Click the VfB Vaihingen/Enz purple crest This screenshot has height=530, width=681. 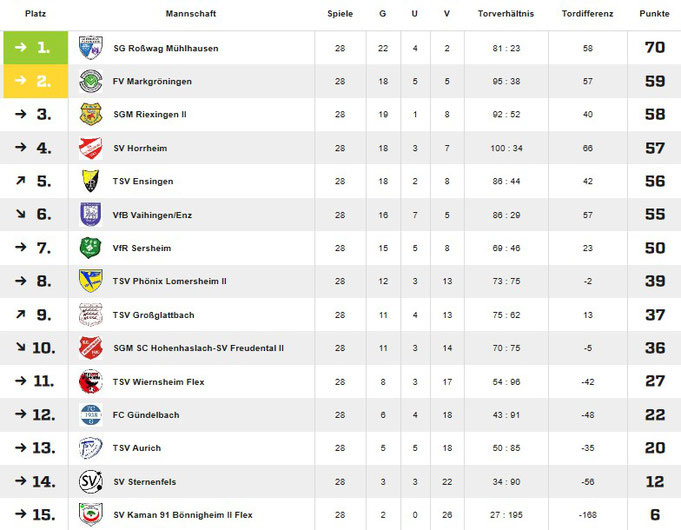(x=91, y=215)
